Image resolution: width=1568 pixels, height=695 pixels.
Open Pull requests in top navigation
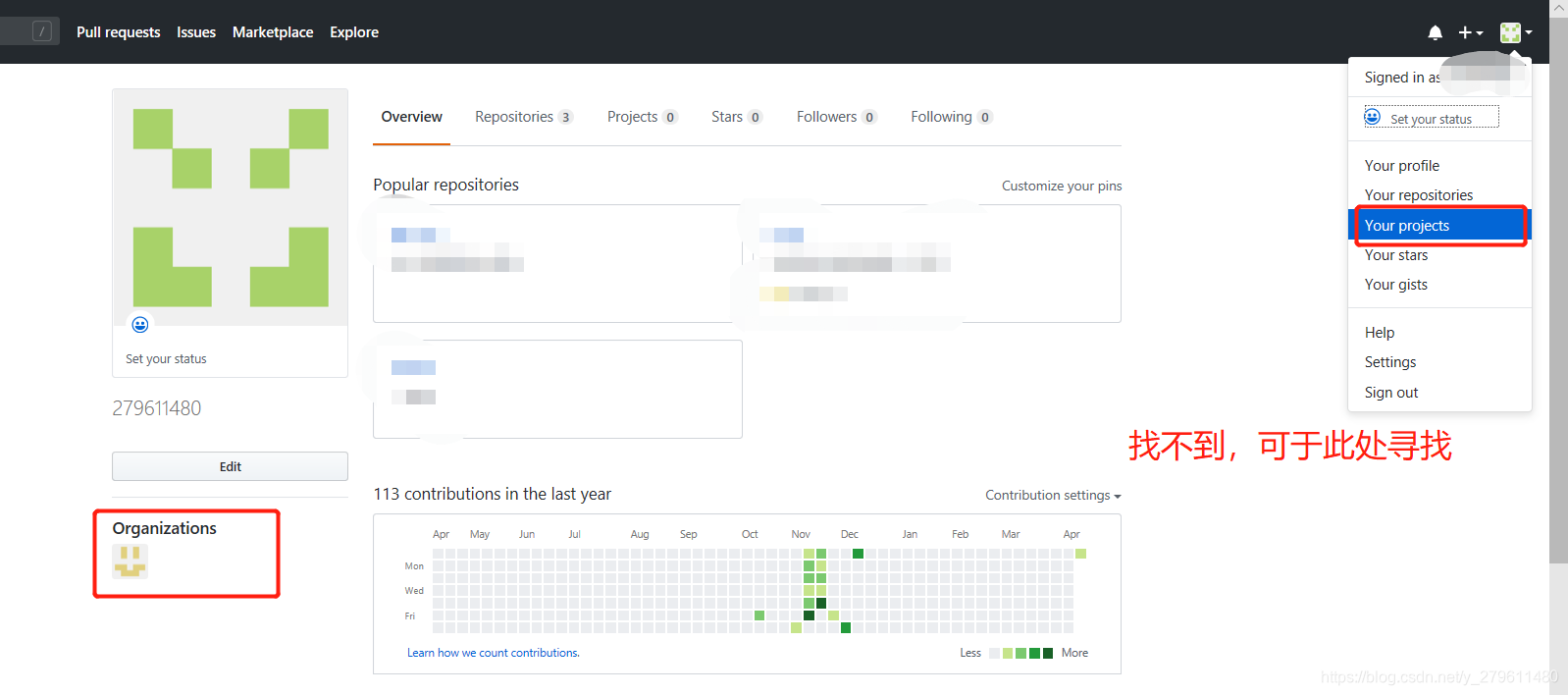(x=118, y=32)
